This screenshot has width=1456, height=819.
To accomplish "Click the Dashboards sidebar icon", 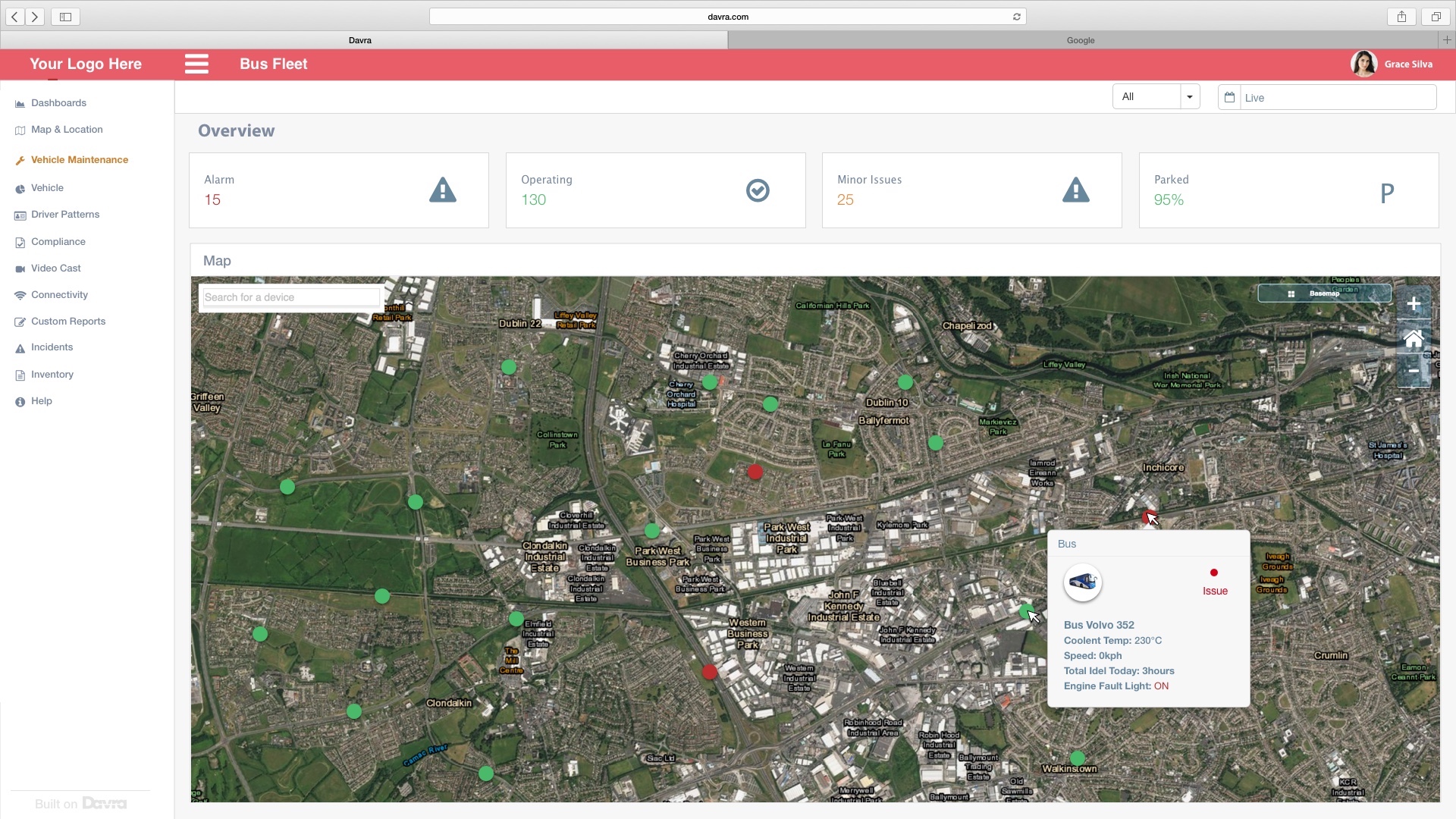I will click(20, 104).
